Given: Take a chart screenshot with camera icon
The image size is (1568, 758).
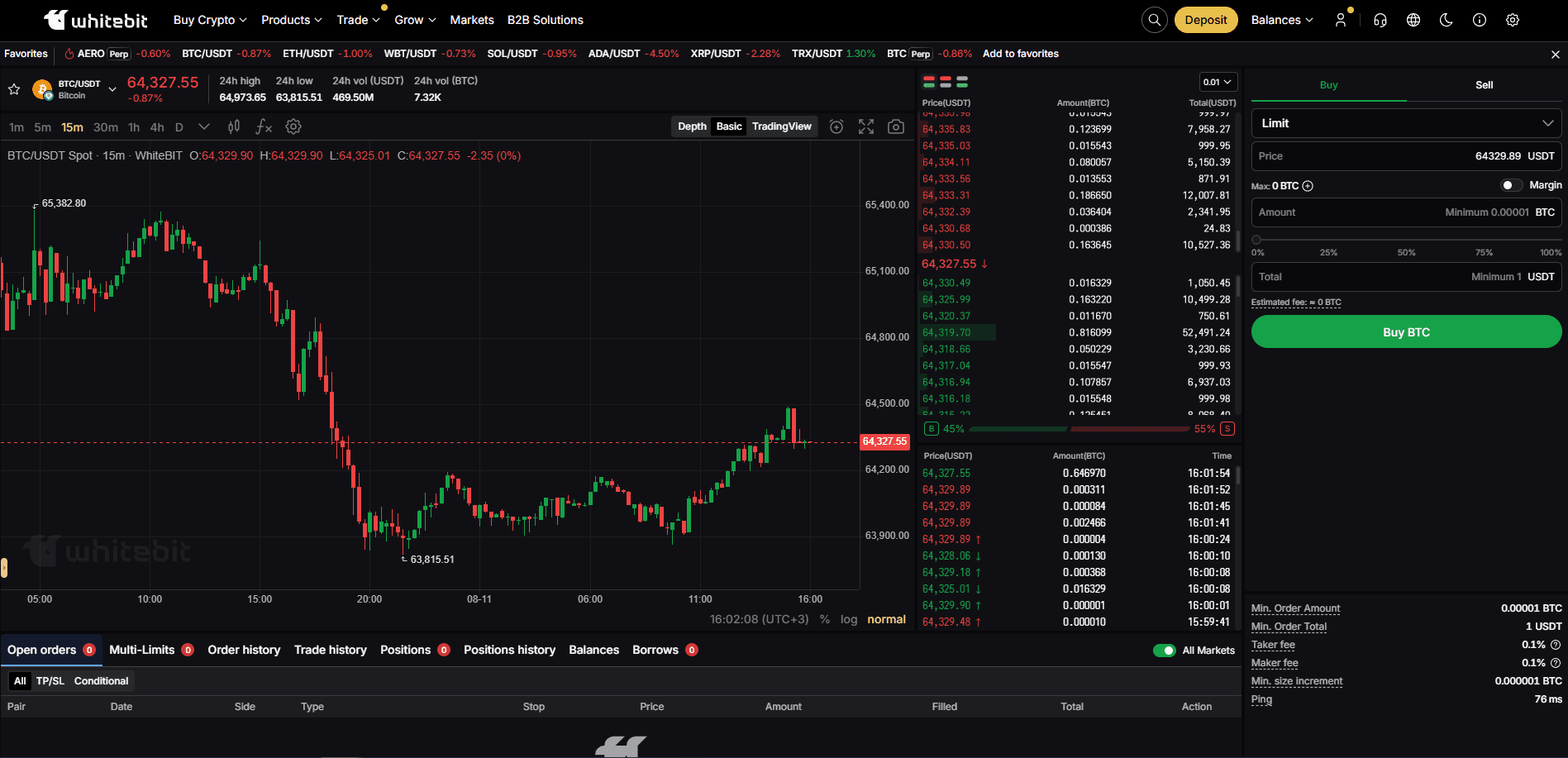Looking at the screenshot, I should pos(896,126).
